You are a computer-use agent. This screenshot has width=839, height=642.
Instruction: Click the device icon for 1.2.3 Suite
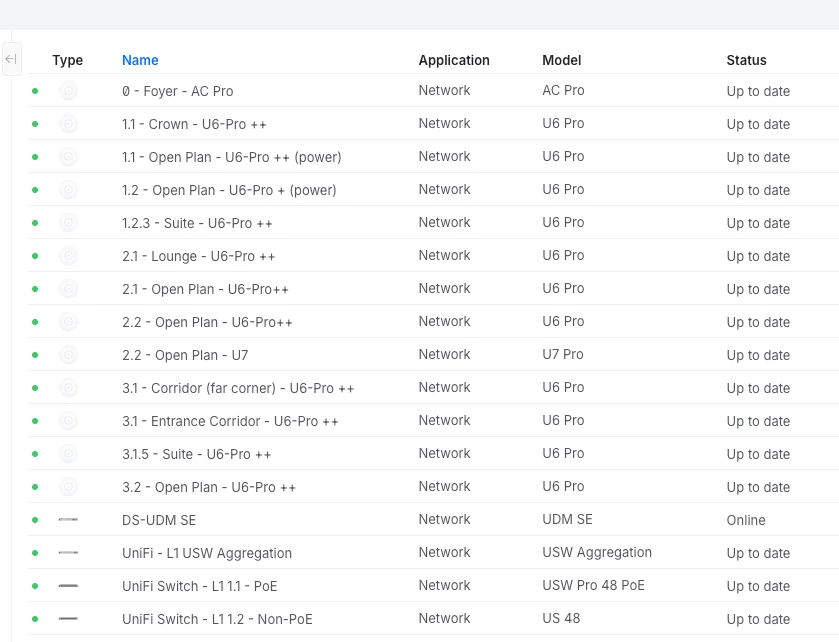[68, 223]
